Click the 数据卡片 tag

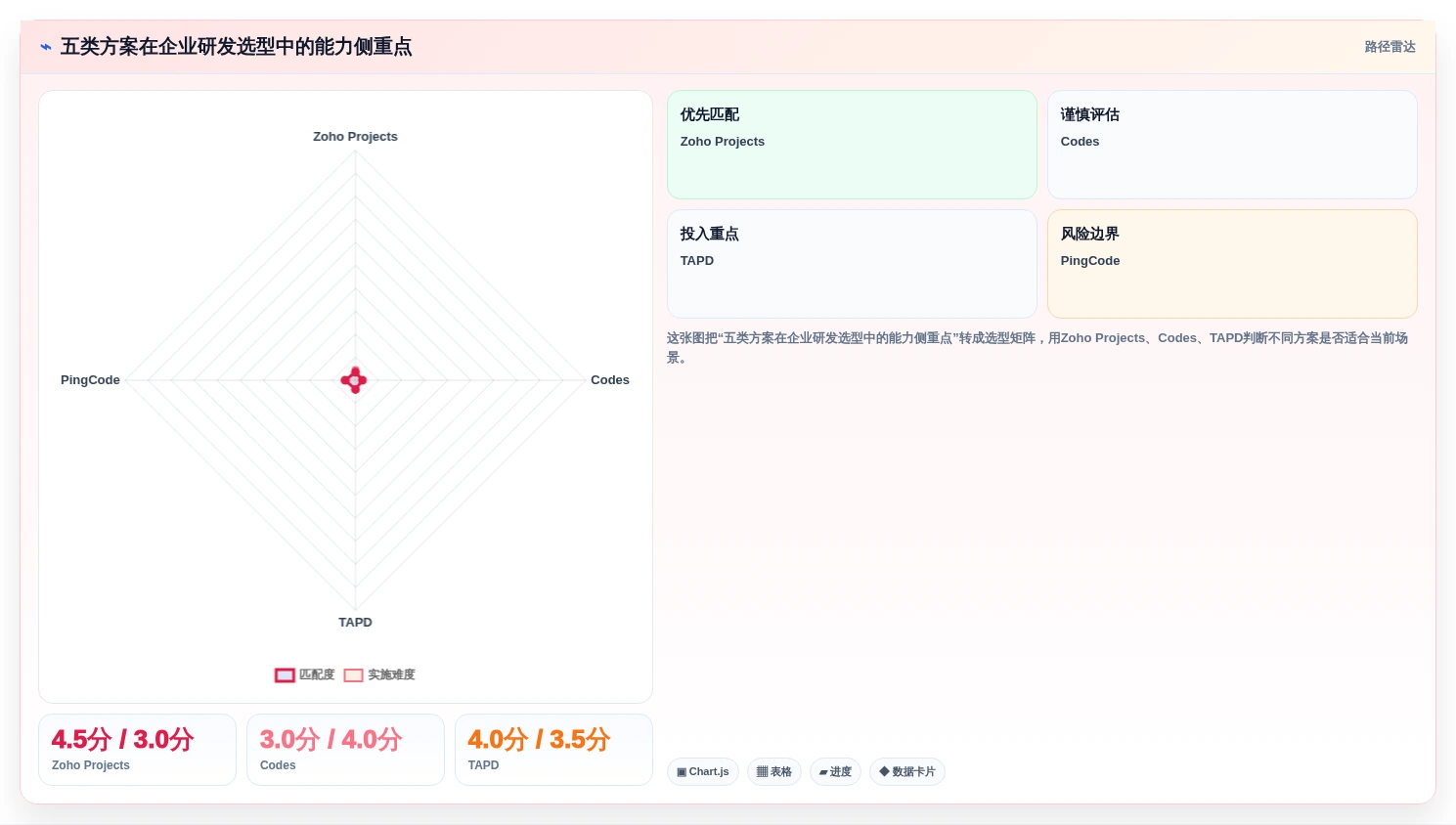pyautogui.click(x=907, y=771)
